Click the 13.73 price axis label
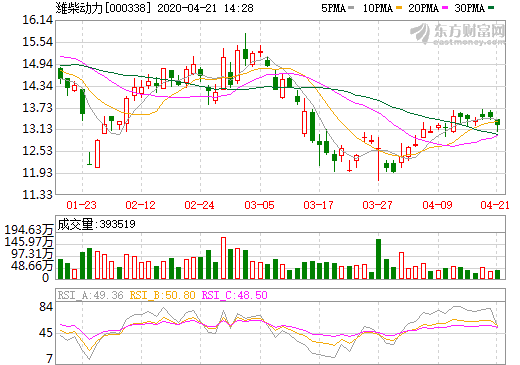 pos(38,108)
